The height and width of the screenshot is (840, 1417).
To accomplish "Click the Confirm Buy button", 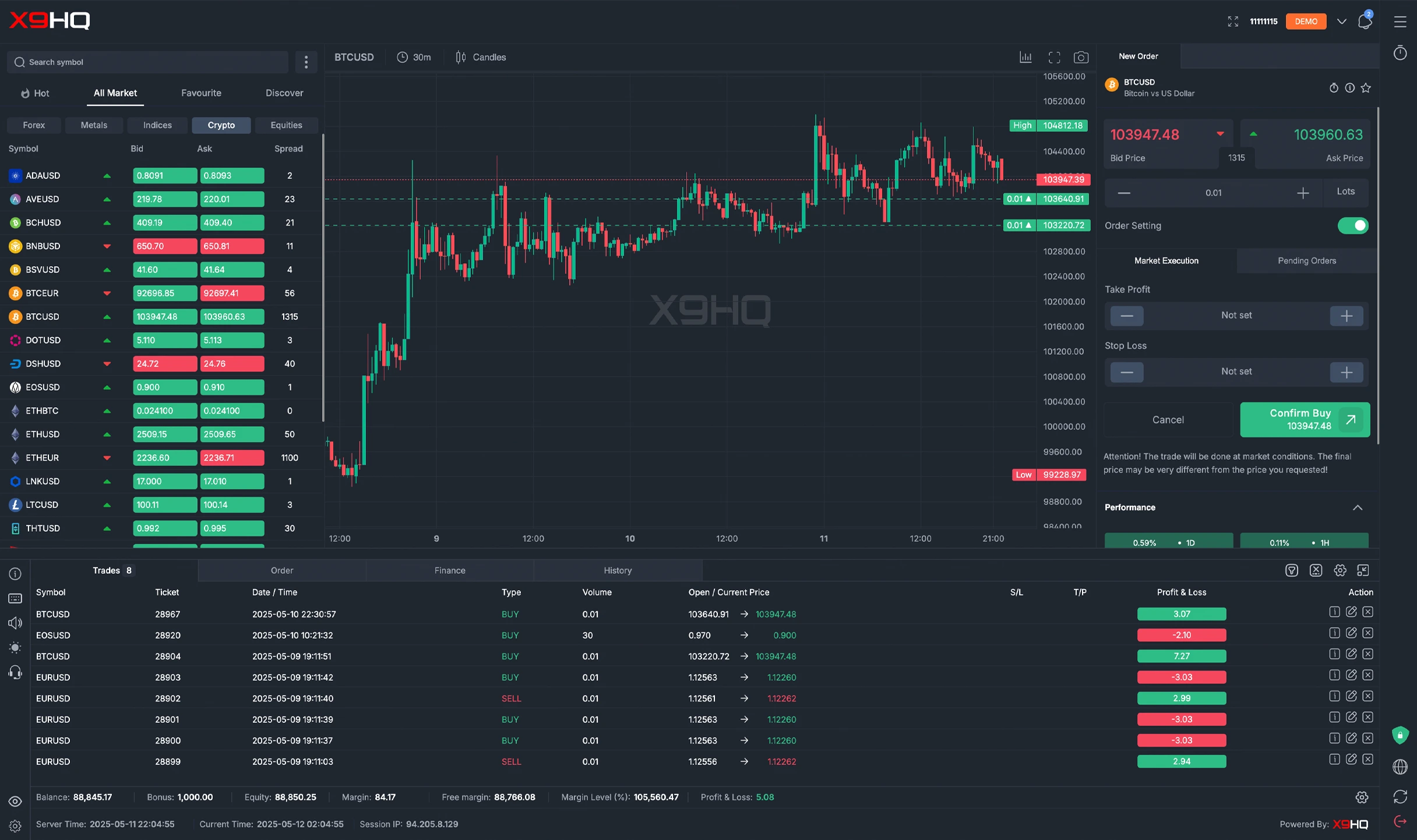I will pyautogui.click(x=1305, y=419).
